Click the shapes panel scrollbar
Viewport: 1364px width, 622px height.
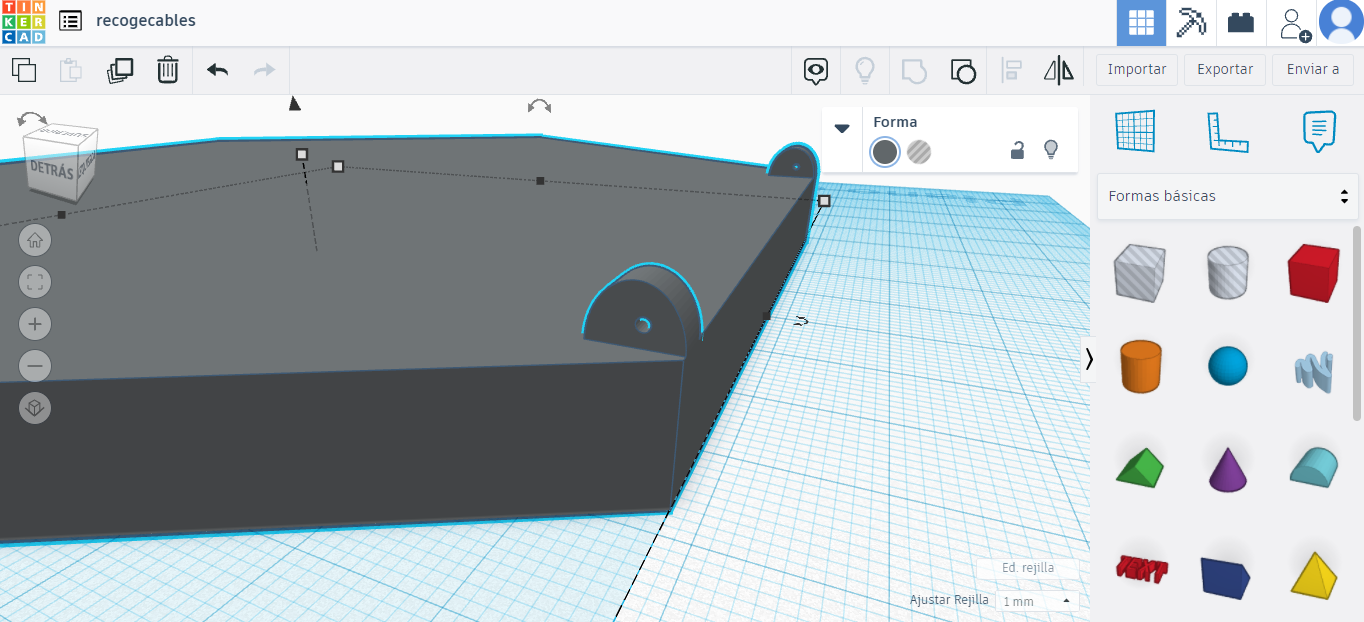[1357, 323]
